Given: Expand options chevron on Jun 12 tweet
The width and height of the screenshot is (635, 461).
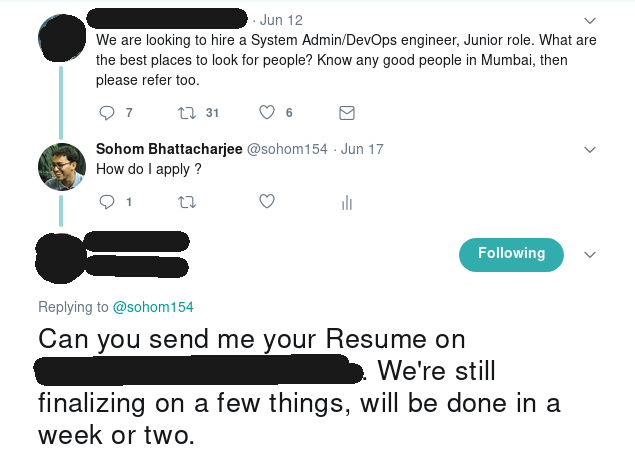Looking at the screenshot, I should coord(590,20).
